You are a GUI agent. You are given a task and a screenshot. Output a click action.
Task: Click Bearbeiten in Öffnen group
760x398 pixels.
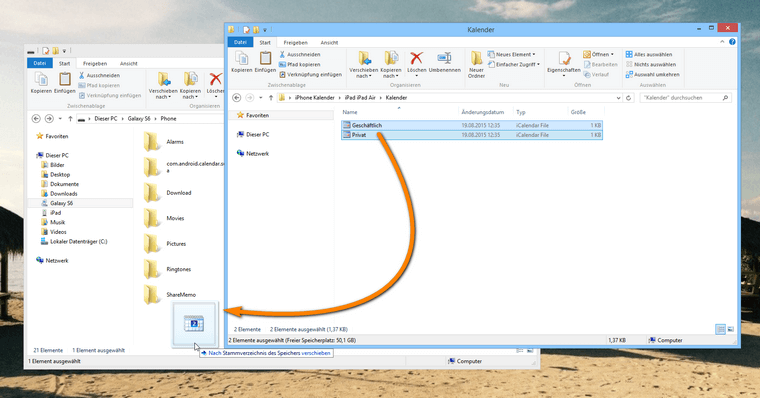(601, 64)
